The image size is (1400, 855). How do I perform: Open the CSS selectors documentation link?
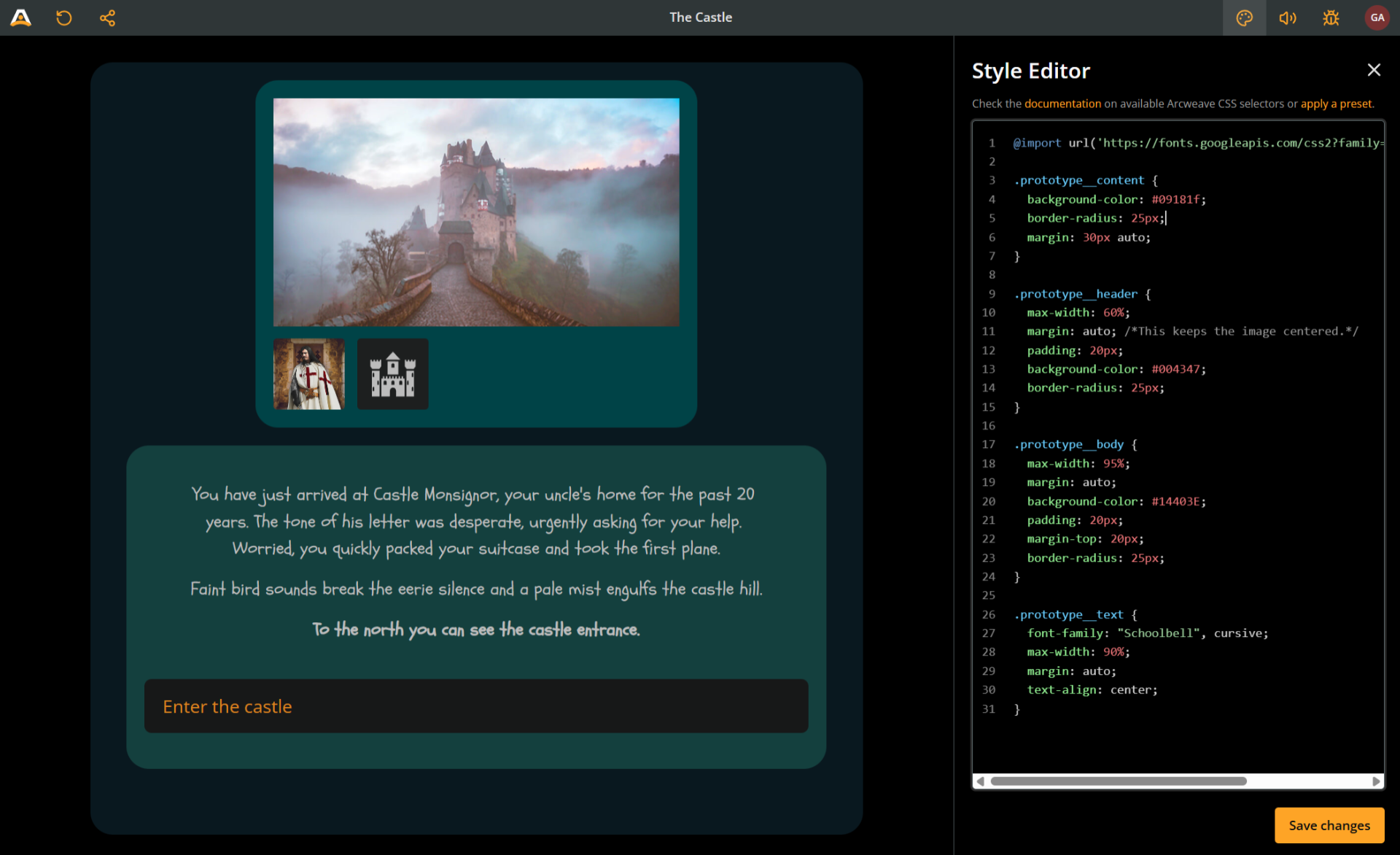click(1062, 104)
